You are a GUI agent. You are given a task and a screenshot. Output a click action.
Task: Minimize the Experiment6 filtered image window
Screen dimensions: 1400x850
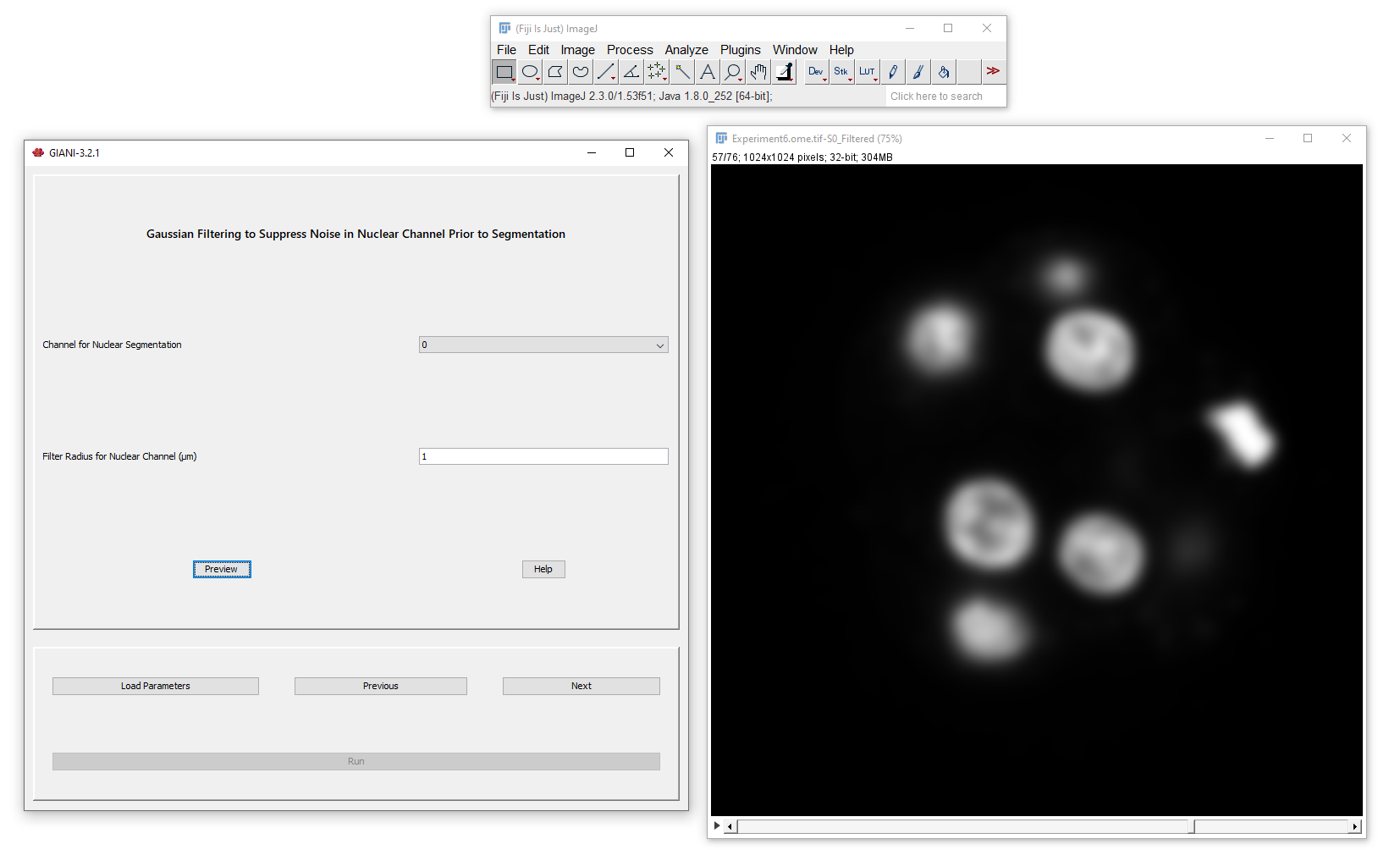coord(1270,138)
